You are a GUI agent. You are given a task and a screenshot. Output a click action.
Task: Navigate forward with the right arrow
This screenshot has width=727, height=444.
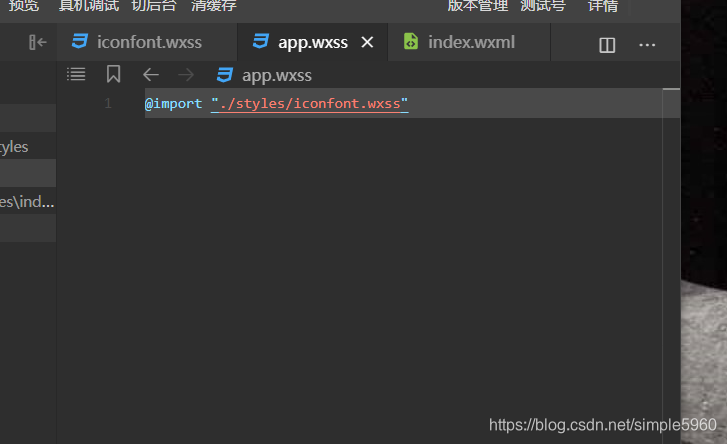coord(186,75)
